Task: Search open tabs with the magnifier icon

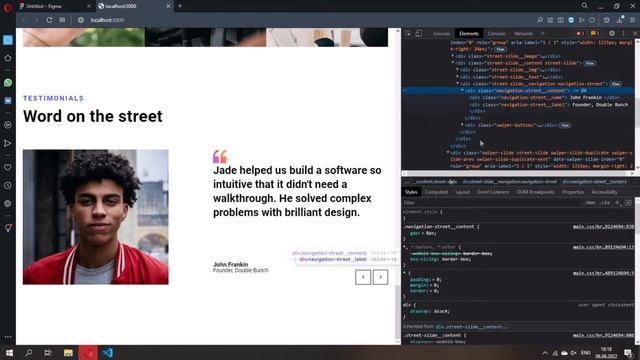Action: tap(584, 6)
